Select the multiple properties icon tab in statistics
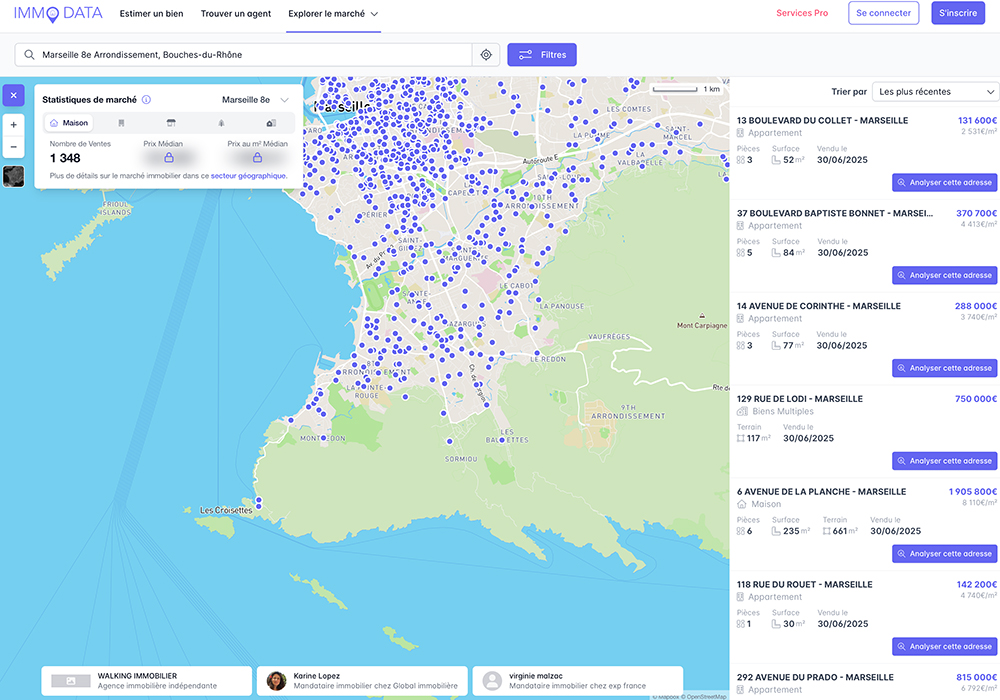Viewport: 1000px width, 700px height. pyautogui.click(x=271, y=123)
